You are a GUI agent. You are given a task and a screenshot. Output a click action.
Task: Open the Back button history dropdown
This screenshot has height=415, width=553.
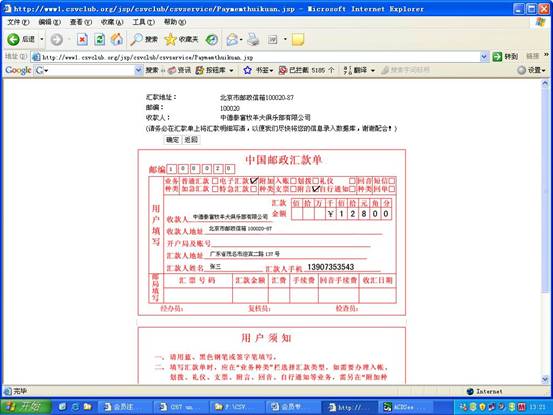point(42,39)
